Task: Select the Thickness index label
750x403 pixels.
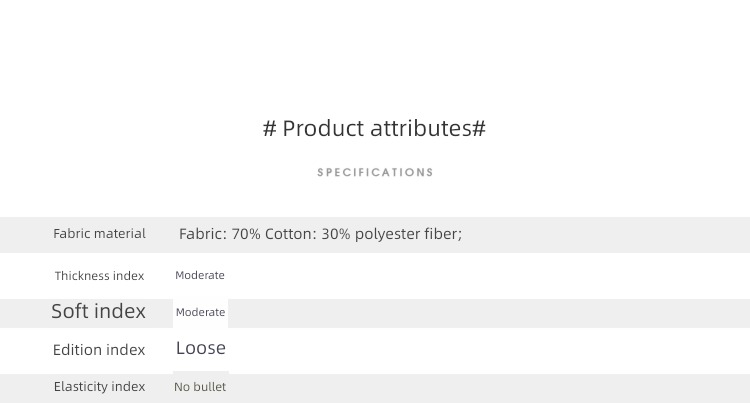Action: click(x=99, y=276)
